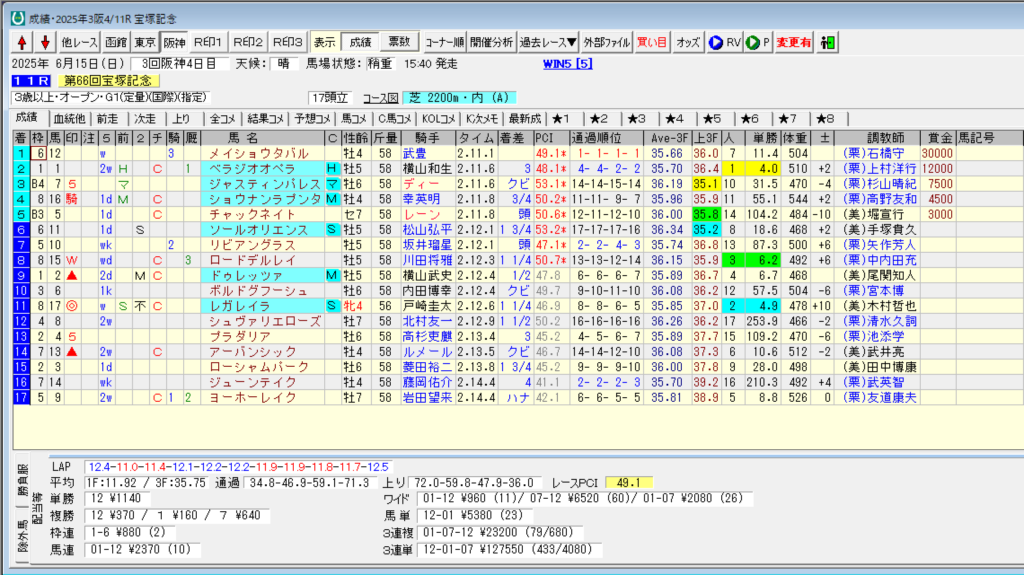Screen dimensions: 1024x575
Task: Select the 票数 toolbar button
Action: coord(399,42)
